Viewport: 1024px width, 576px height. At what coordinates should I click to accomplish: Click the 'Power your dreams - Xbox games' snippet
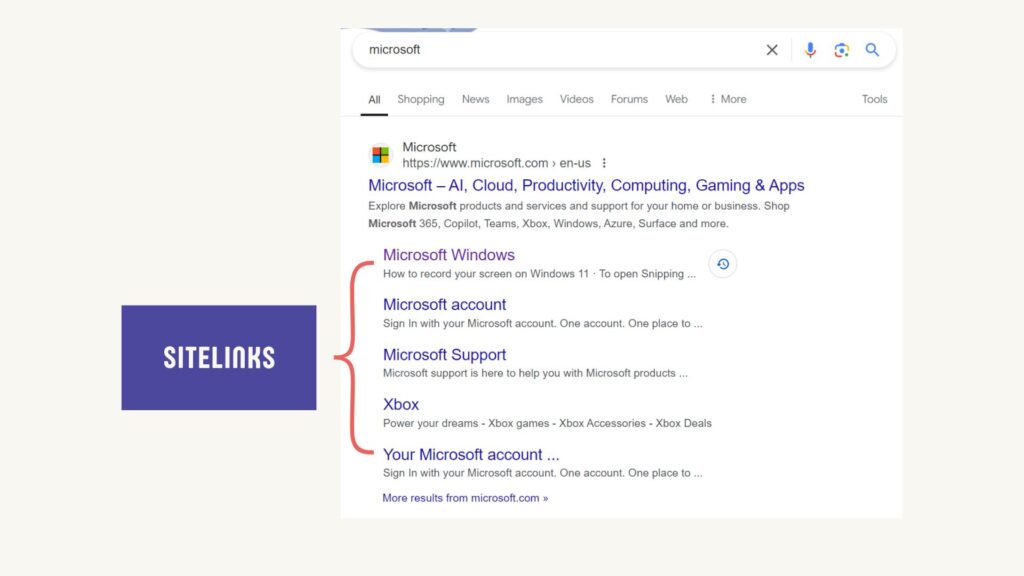pyautogui.click(x=547, y=423)
